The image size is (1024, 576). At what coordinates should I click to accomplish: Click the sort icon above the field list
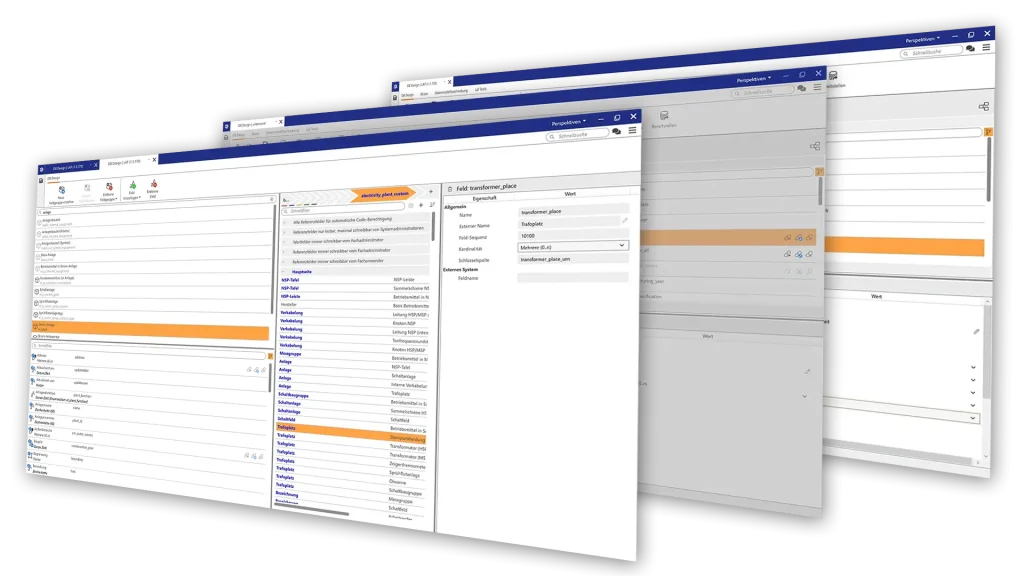click(x=431, y=204)
